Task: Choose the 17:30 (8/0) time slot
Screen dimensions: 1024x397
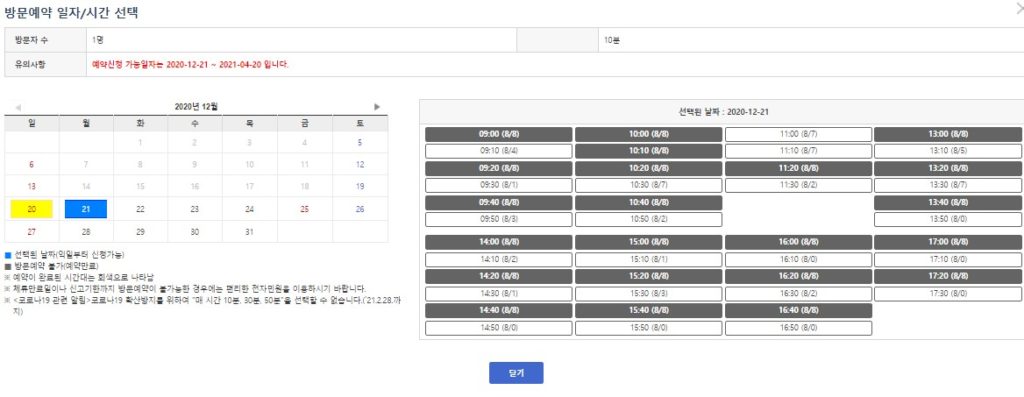Action: (x=948, y=294)
